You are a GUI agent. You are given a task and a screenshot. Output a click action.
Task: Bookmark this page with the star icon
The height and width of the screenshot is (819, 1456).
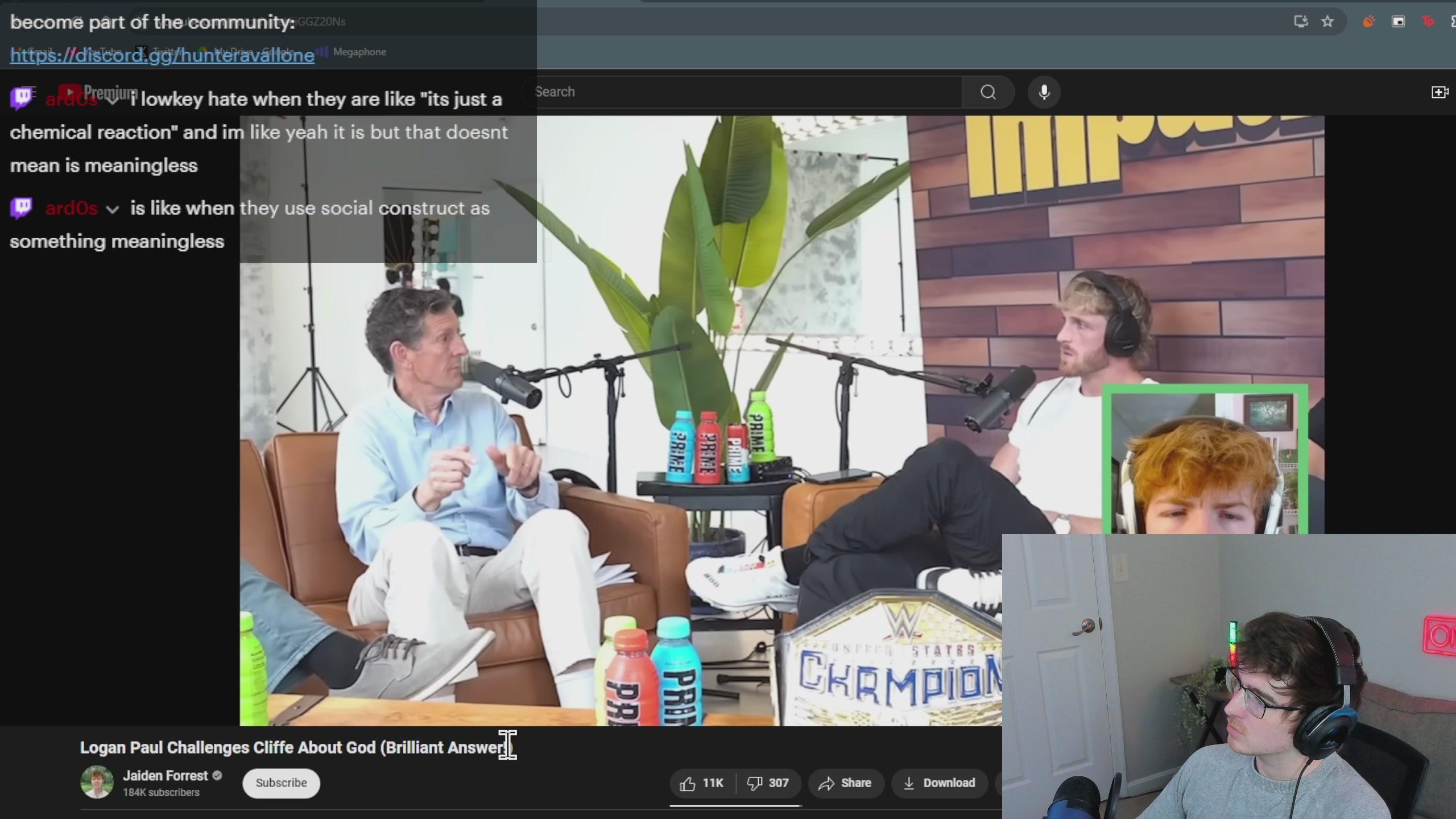(1327, 22)
